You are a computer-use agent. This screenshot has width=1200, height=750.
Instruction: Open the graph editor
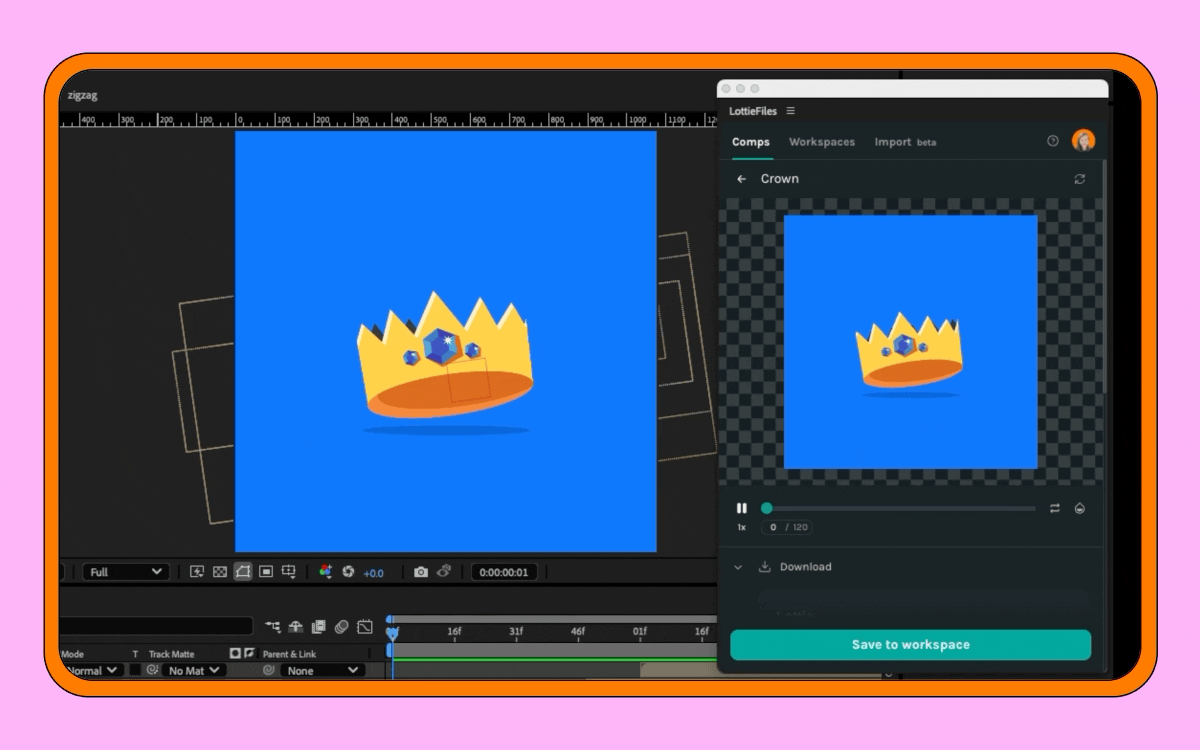365,627
